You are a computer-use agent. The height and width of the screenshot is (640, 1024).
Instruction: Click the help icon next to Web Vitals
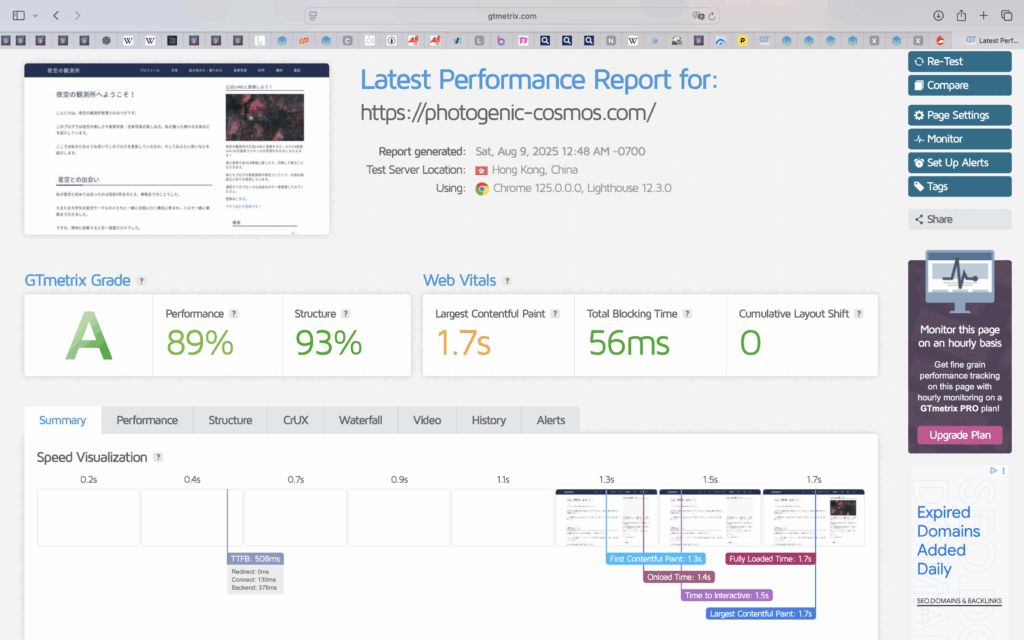pos(507,281)
